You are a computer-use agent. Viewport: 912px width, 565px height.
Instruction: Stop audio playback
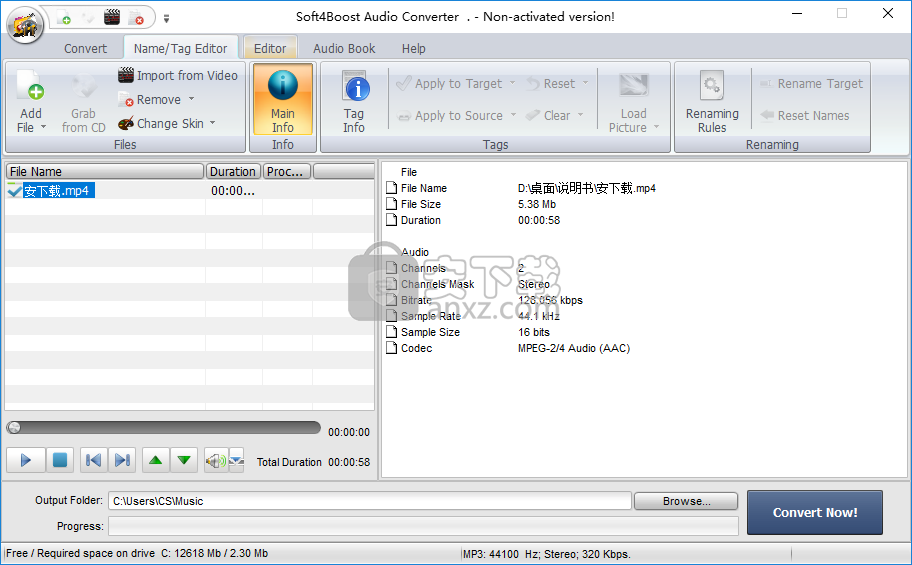tap(60, 460)
